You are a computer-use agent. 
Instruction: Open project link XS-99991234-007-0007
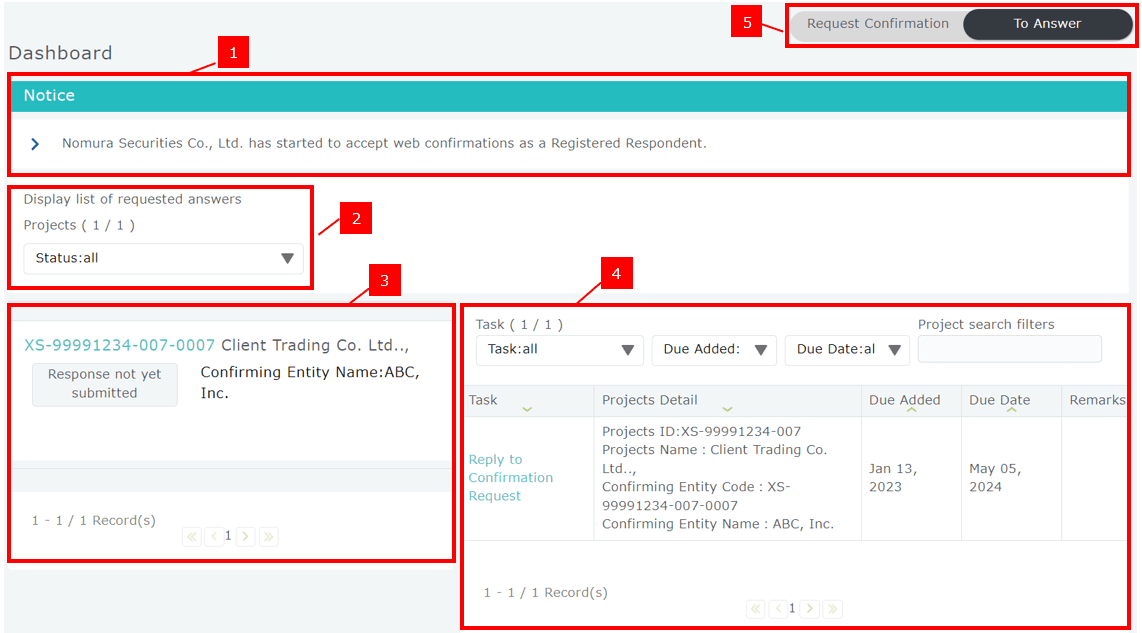[x=120, y=345]
